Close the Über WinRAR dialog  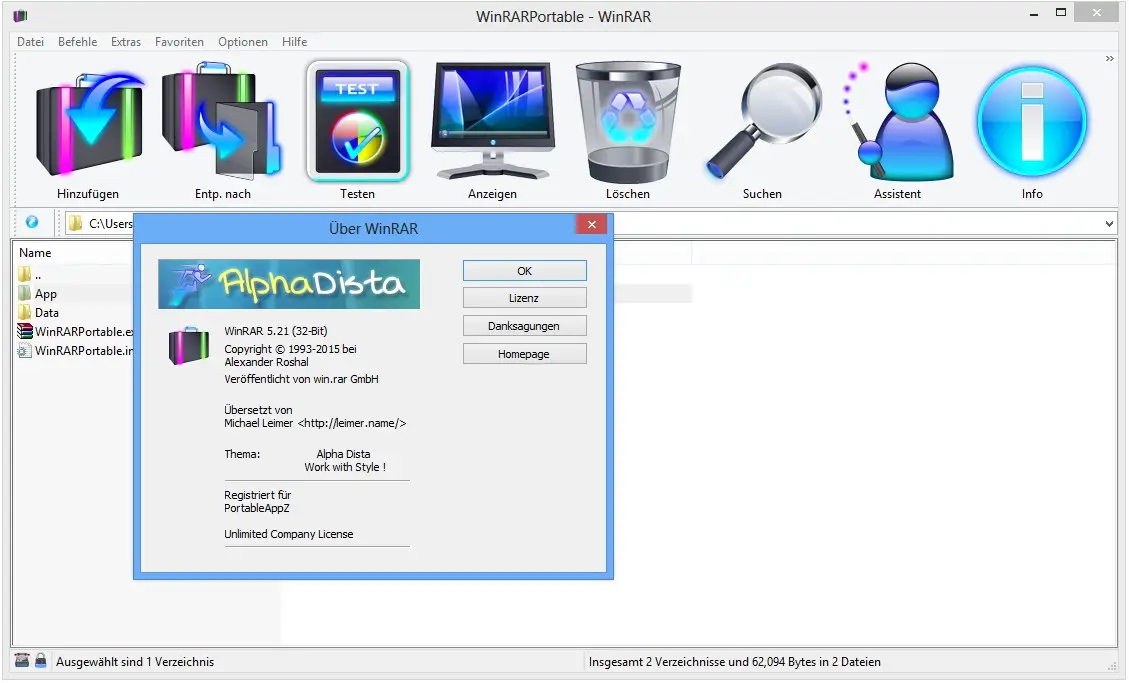(x=592, y=225)
